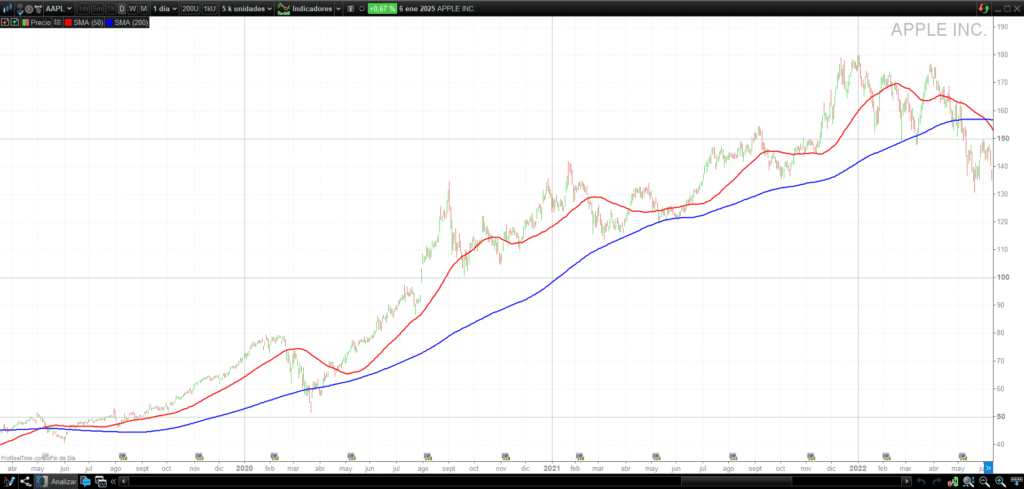Image resolution: width=1024 pixels, height=489 pixels.
Task: Click the red add-panel icon at top-left
Action: (x=6, y=21)
